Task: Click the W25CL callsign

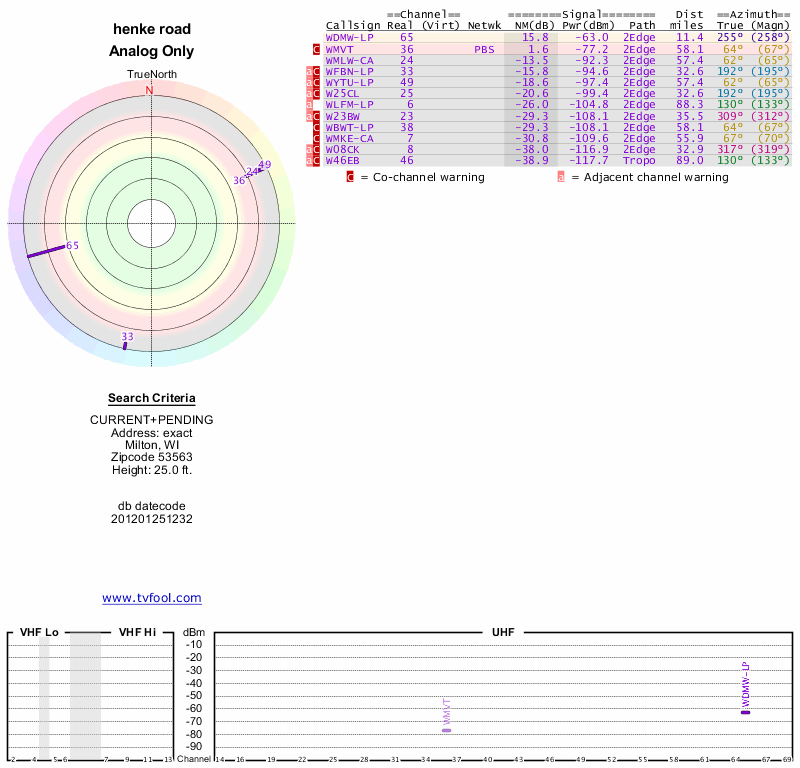Action: point(342,94)
